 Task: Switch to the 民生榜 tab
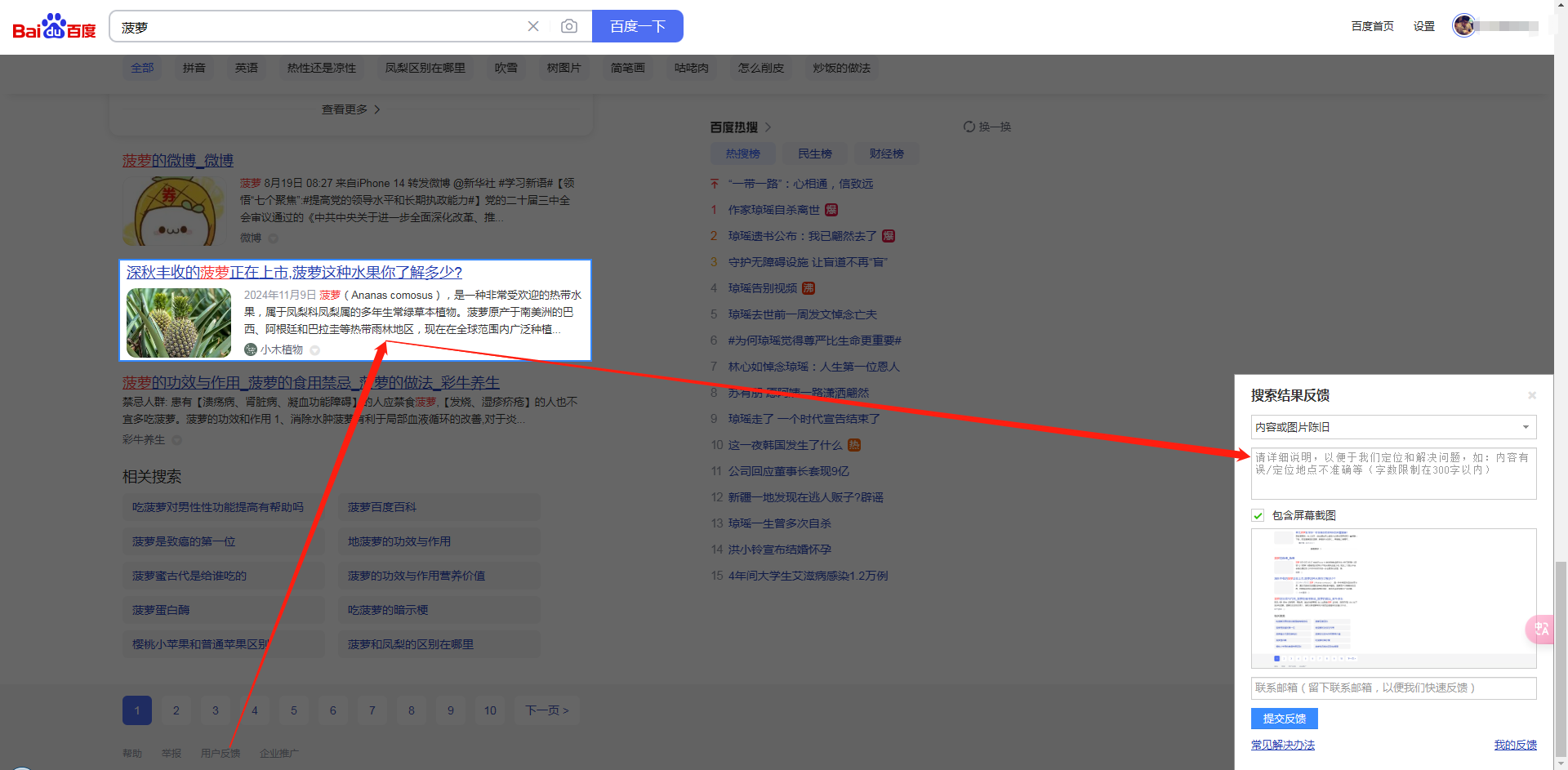[x=815, y=154]
